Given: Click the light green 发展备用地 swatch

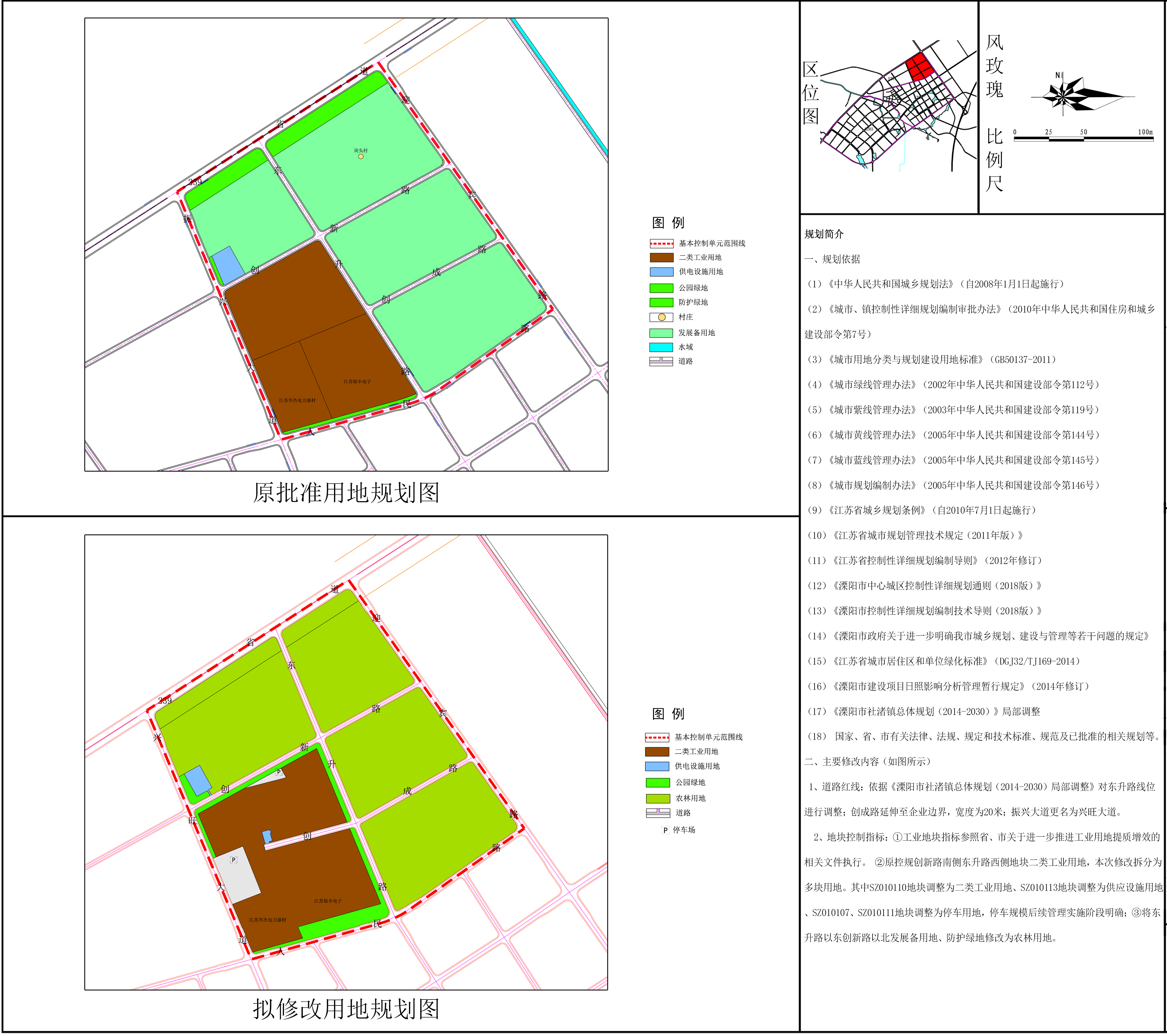Looking at the screenshot, I should [x=661, y=333].
